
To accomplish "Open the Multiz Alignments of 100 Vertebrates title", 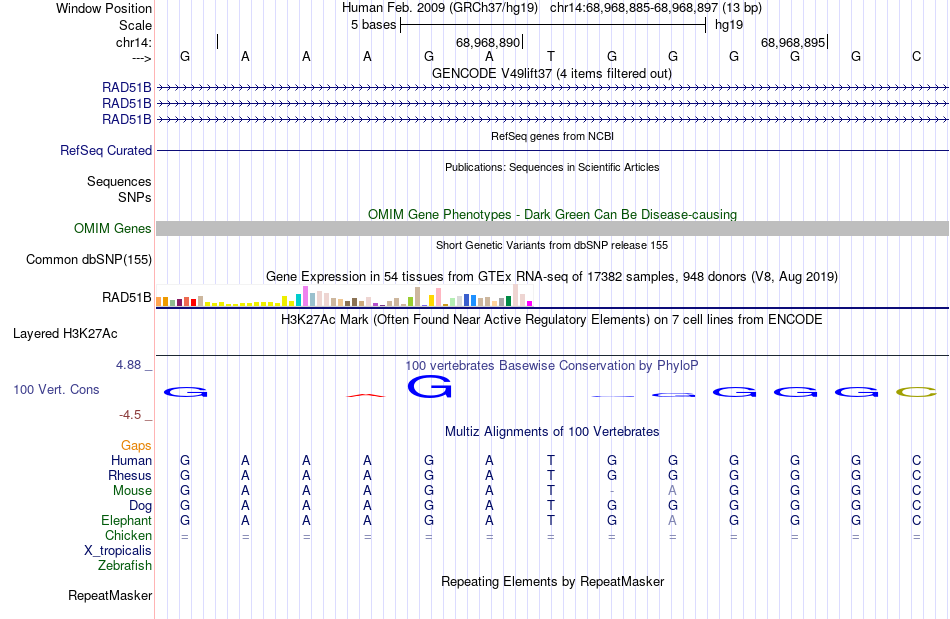I will (x=552, y=431).
